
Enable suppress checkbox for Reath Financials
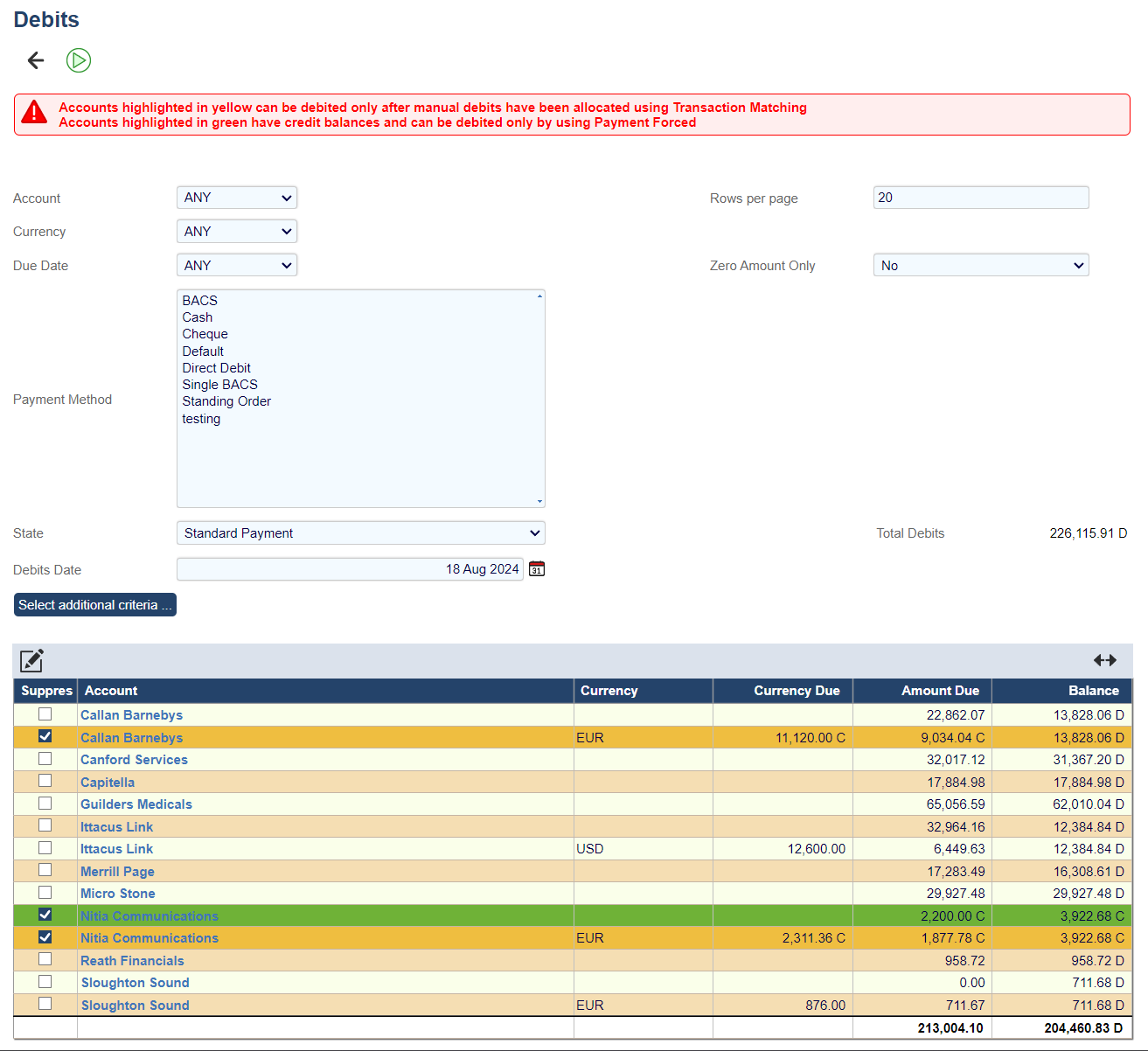(x=45, y=959)
